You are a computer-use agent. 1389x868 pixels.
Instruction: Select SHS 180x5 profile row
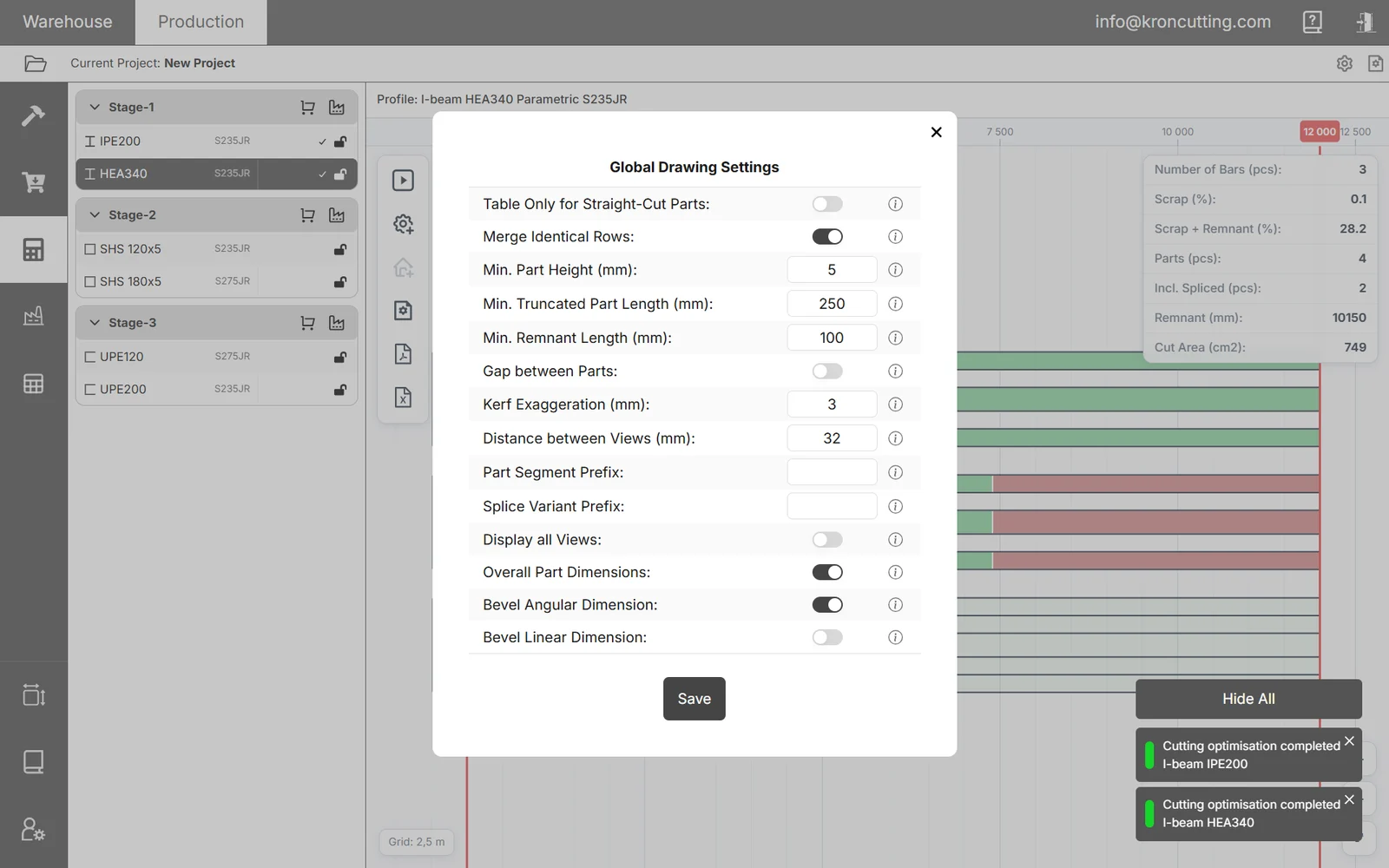(x=217, y=281)
